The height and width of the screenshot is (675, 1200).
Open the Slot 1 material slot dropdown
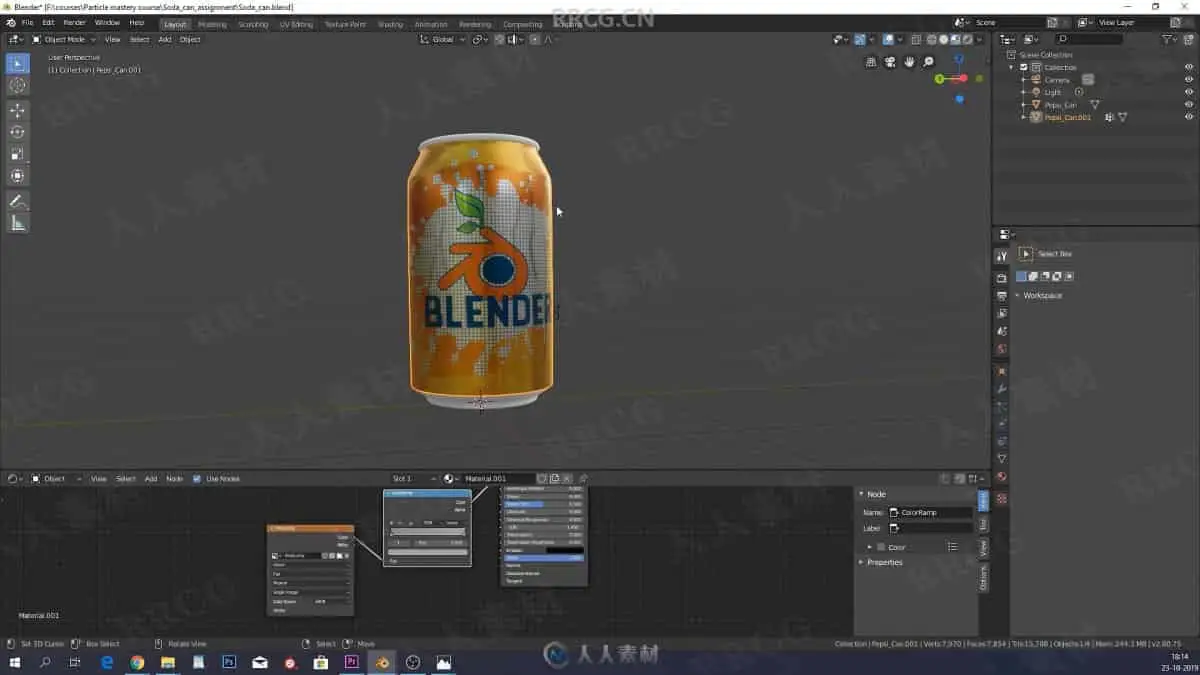click(x=415, y=479)
